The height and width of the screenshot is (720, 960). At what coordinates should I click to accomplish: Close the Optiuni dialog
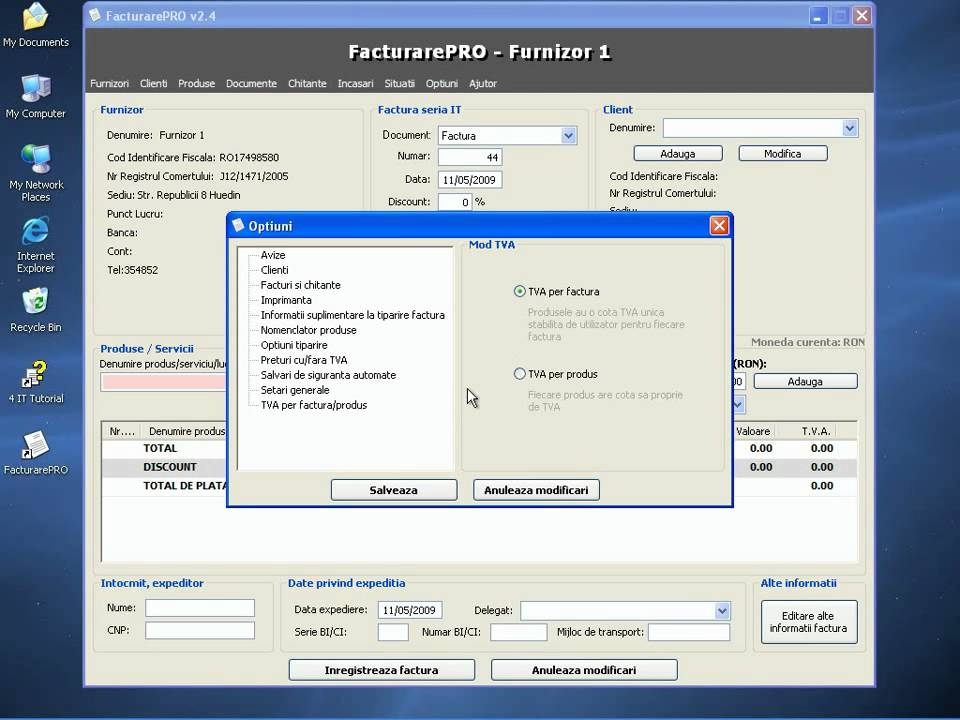point(719,226)
